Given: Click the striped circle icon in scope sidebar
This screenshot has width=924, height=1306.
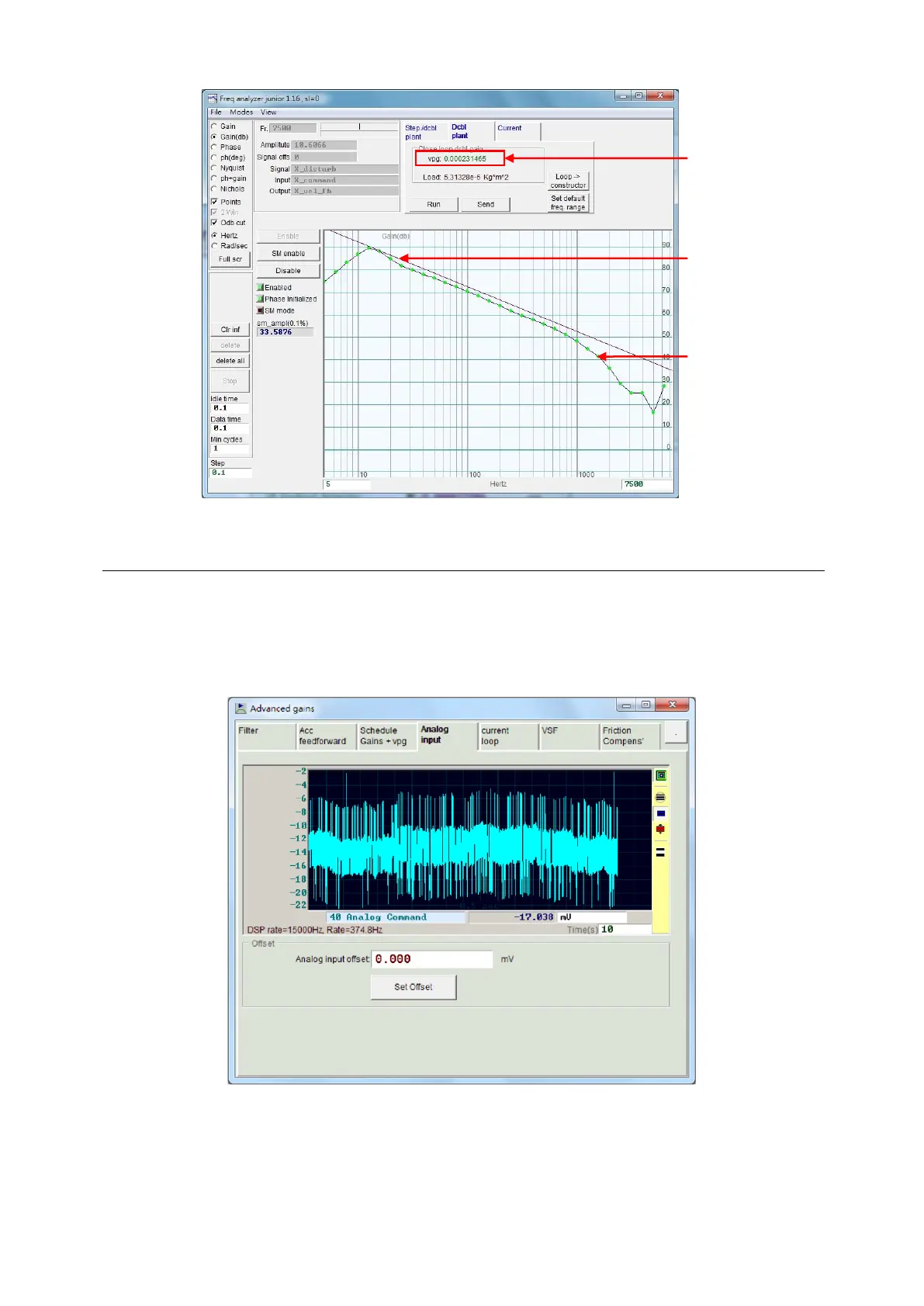Looking at the screenshot, I should 661,797.
